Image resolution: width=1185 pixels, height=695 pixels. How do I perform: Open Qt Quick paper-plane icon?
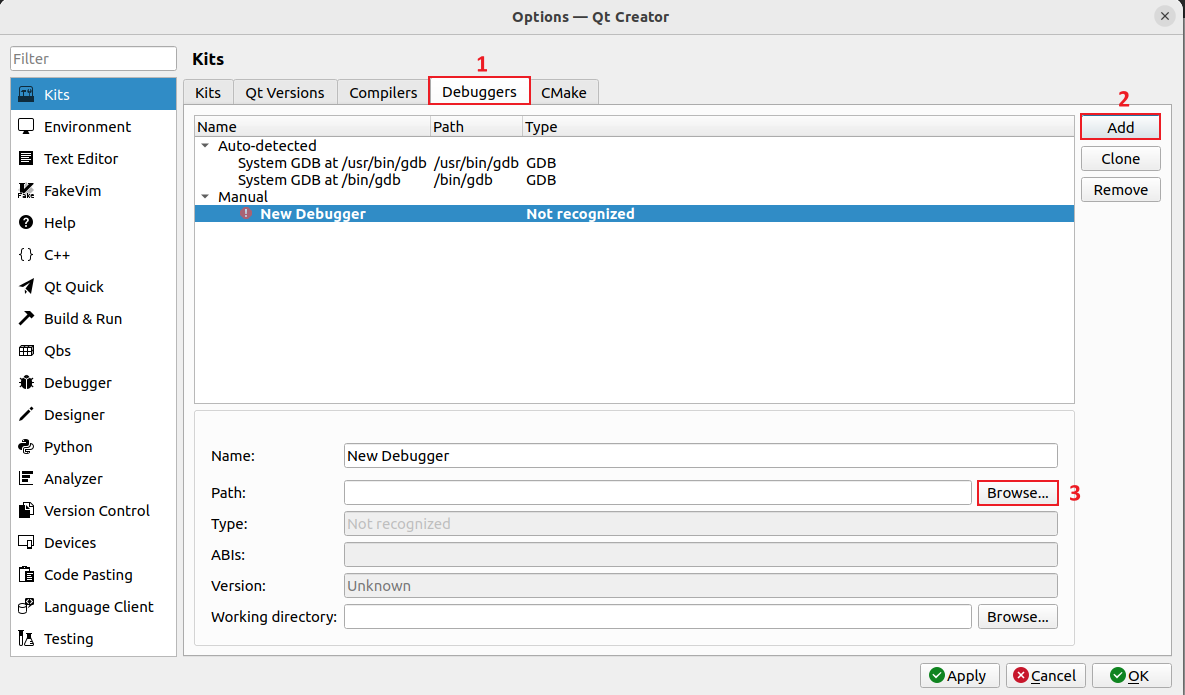[26, 286]
